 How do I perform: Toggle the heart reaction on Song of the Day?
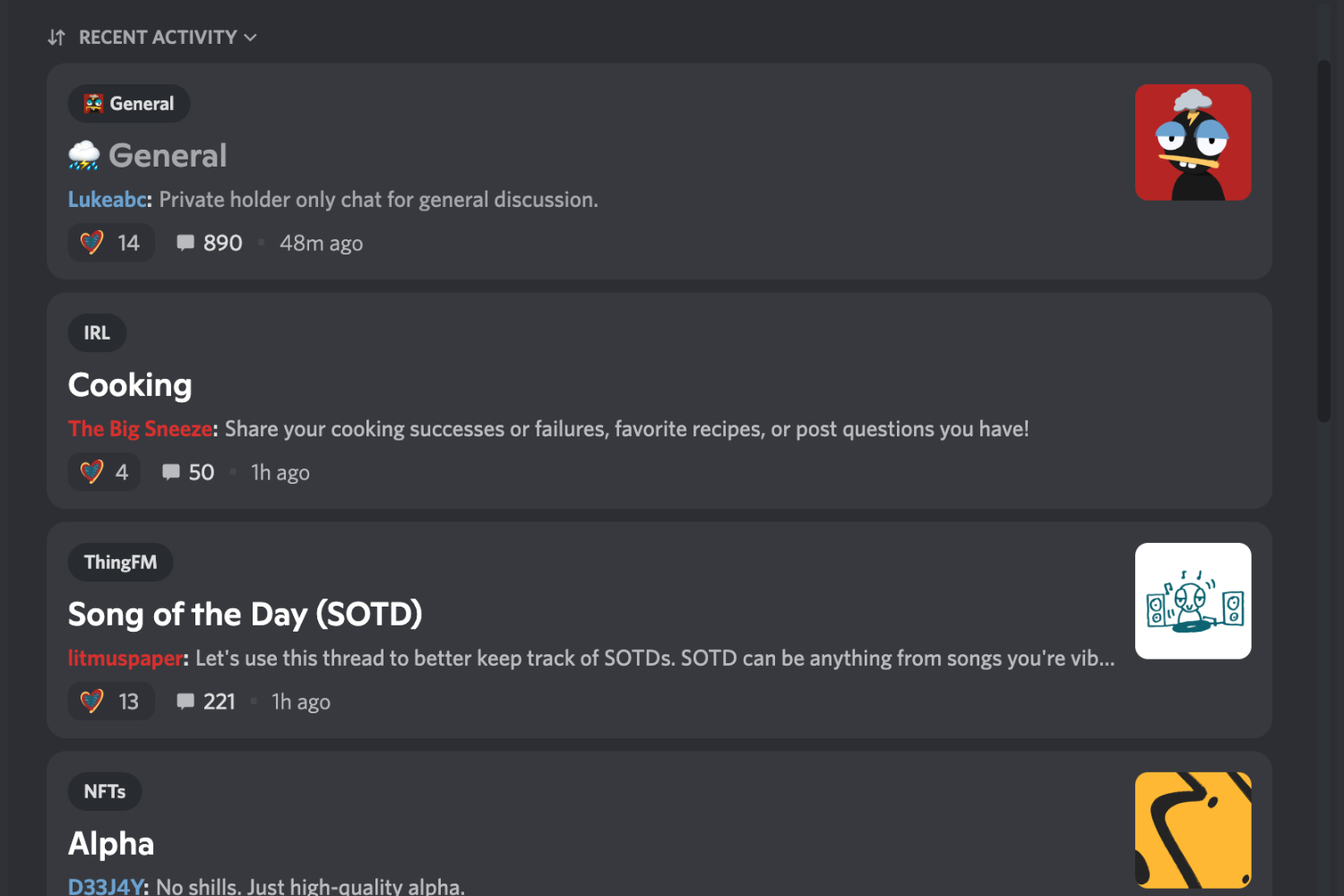pyautogui.click(x=111, y=702)
